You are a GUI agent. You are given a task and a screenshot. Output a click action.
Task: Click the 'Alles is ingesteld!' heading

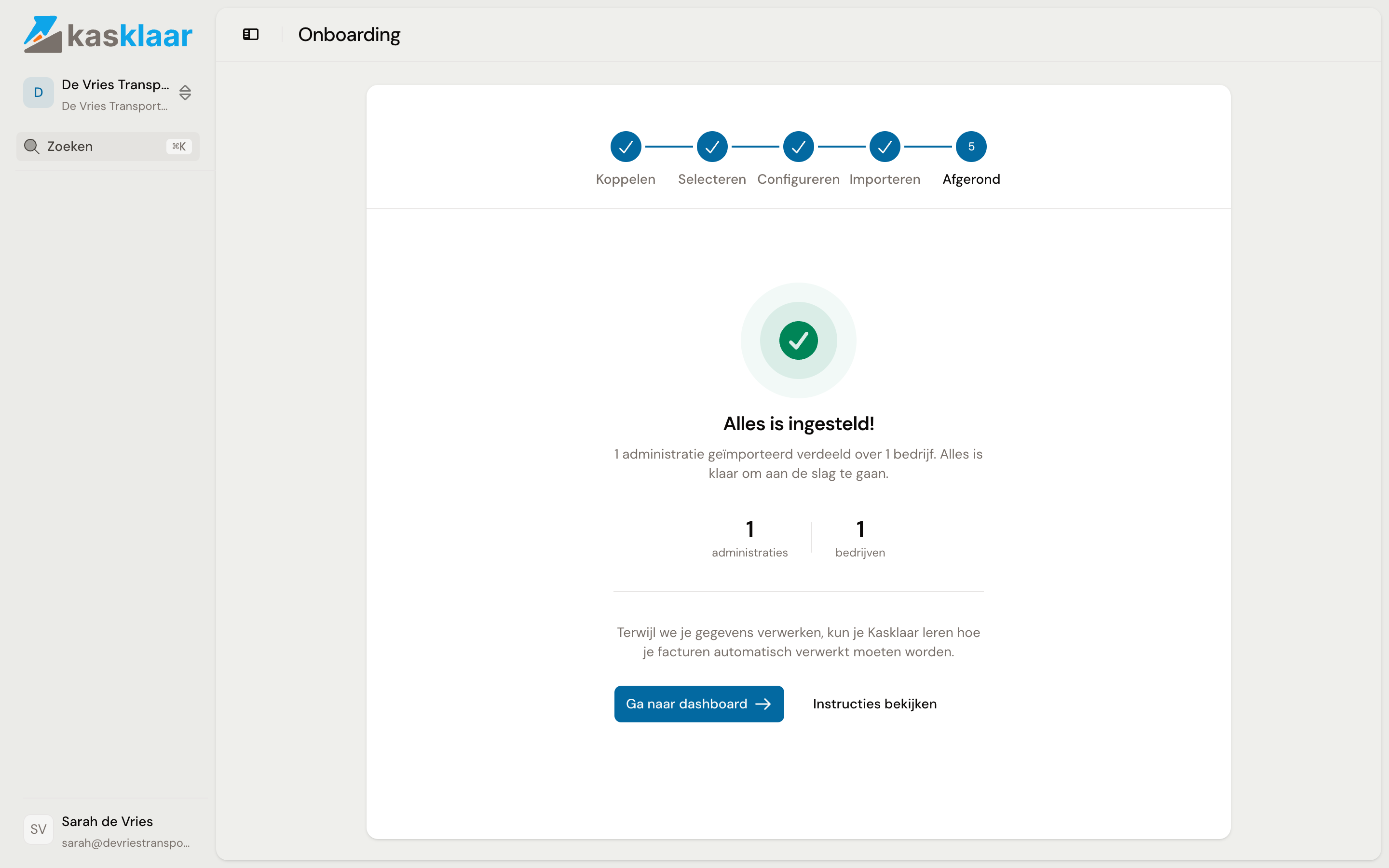(798, 424)
